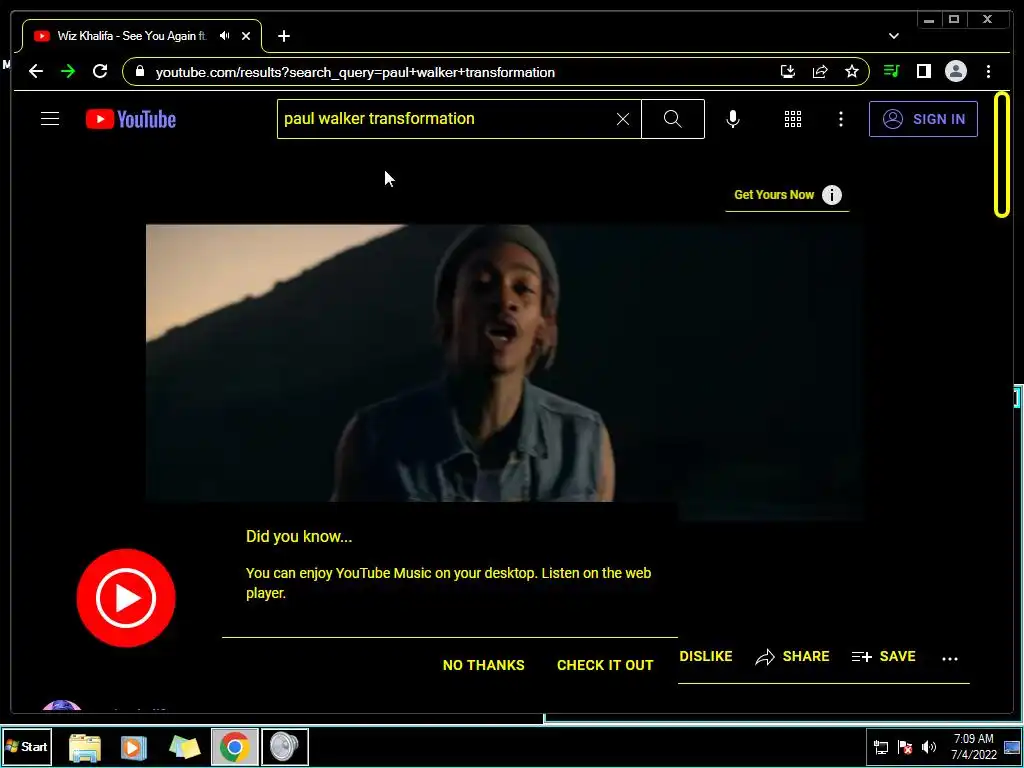This screenshot has width=1024, height=768.
Task: Go back with the browser back arrow
Action: tap(36, 71)
